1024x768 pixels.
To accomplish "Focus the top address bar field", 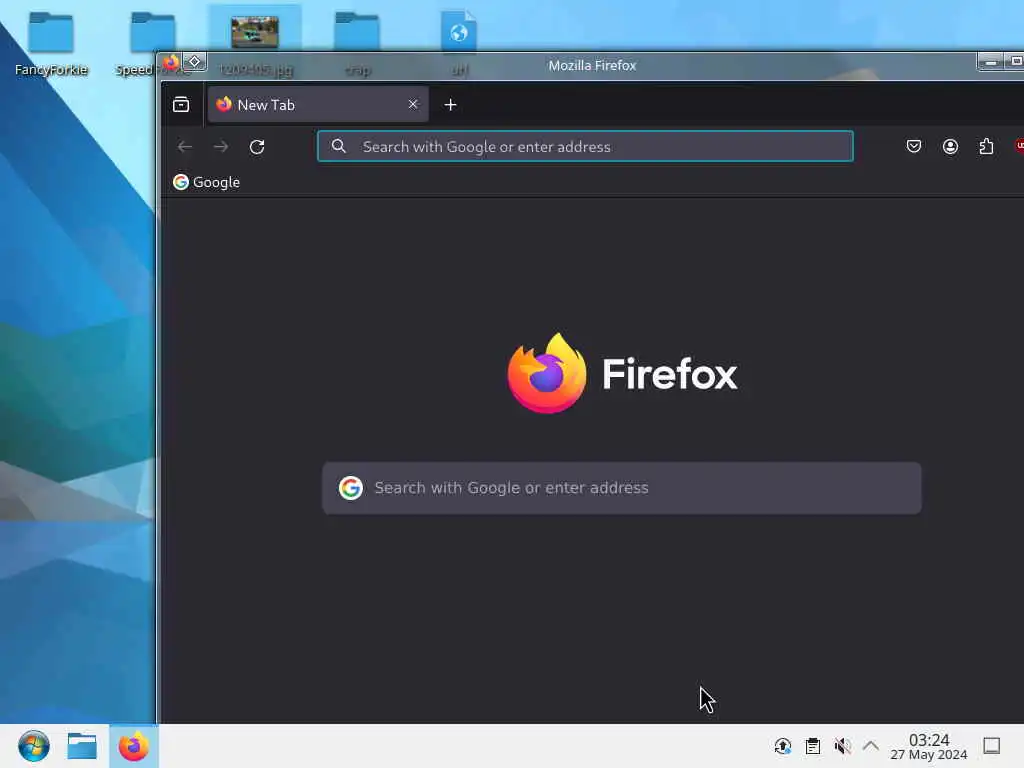I will (585, 146).
